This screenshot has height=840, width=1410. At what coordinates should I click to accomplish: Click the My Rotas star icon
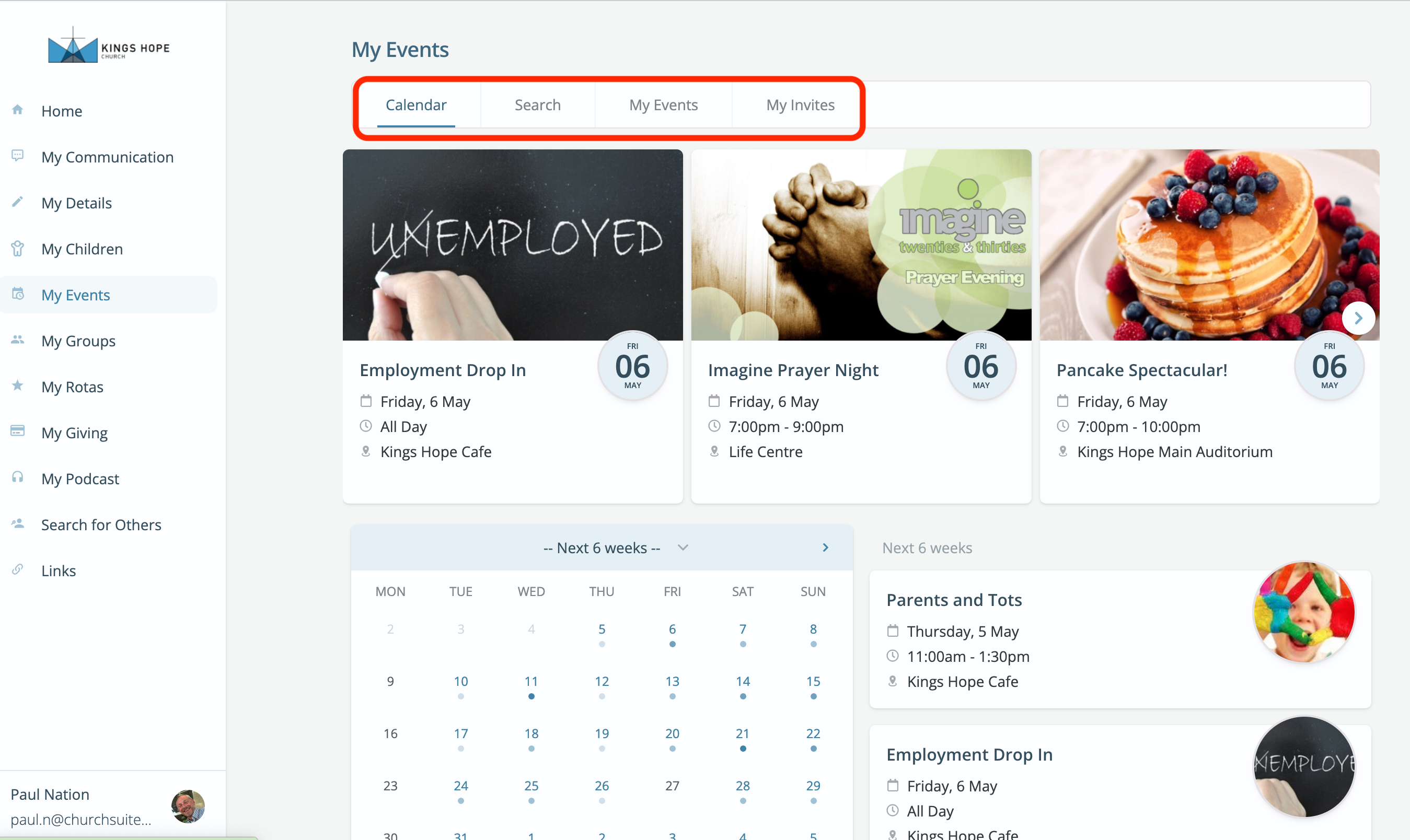[x=18, y=386]
